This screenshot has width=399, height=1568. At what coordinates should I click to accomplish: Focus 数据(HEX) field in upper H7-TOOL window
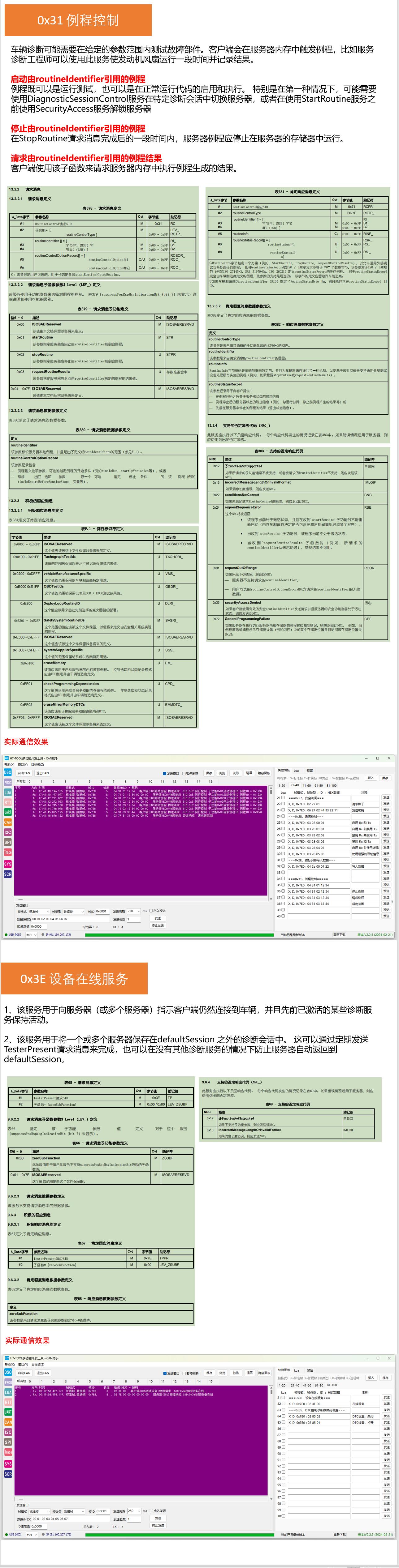(70, 919)
